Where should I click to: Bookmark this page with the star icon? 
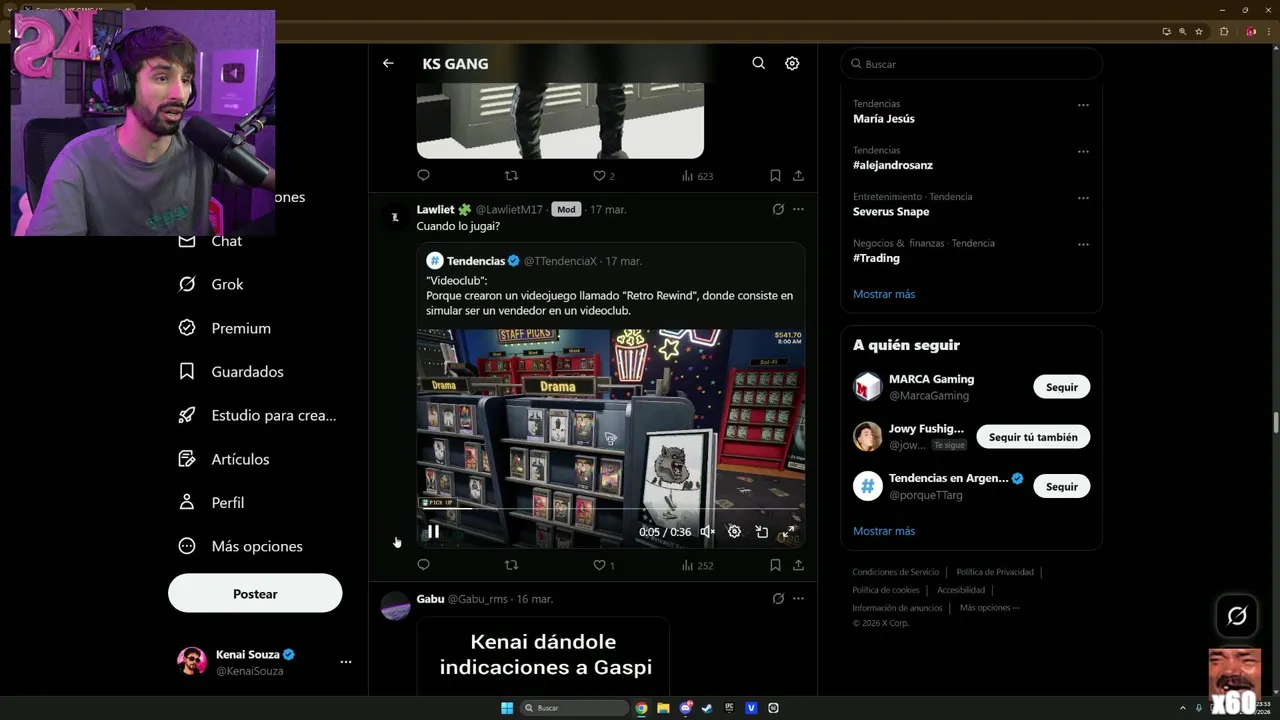coord(1199,31)
